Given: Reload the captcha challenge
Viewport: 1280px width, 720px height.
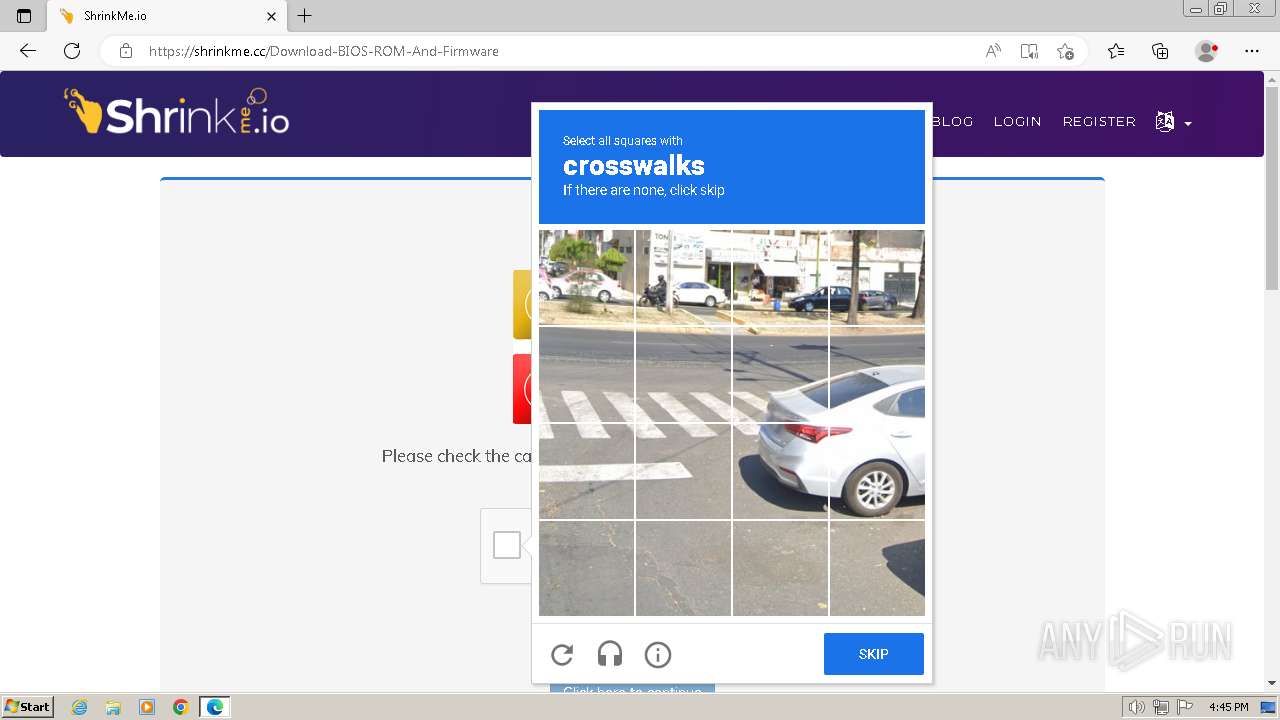Looking at the screenshot, I should click(562, 655).
